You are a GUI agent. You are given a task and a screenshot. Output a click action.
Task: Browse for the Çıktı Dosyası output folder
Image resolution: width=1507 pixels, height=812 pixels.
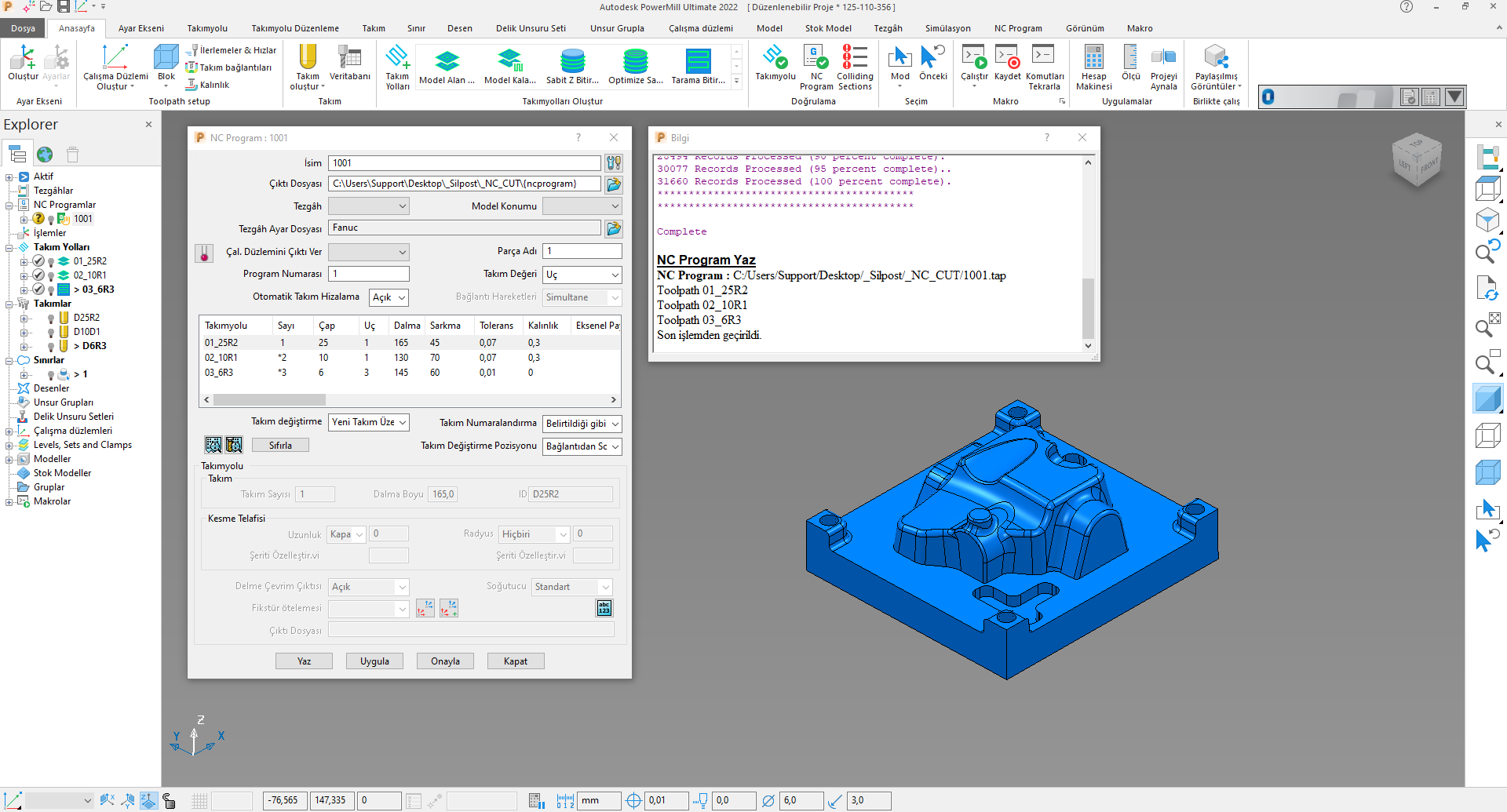coord(614,184)
